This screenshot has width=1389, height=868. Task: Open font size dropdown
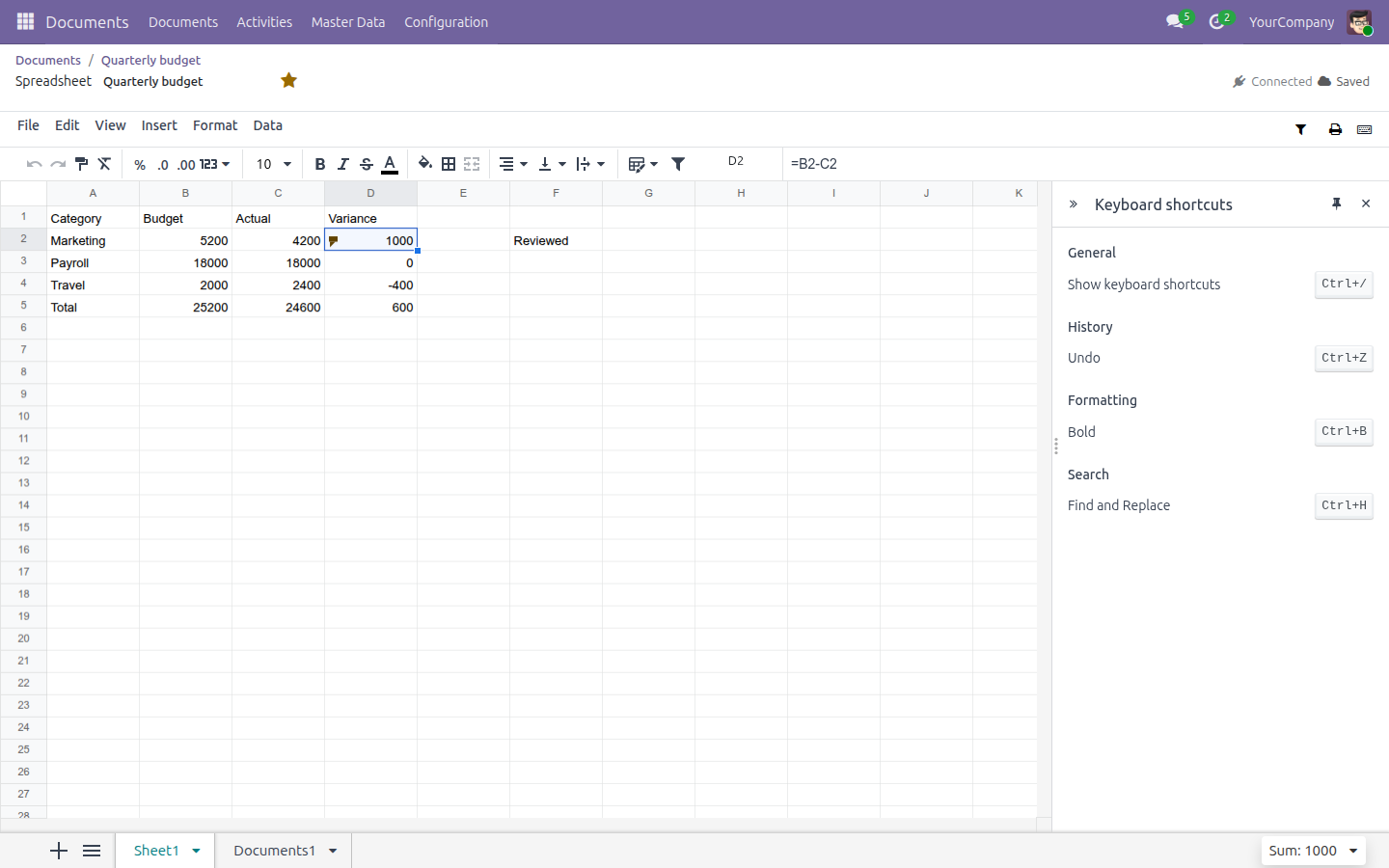pos(274,164)
